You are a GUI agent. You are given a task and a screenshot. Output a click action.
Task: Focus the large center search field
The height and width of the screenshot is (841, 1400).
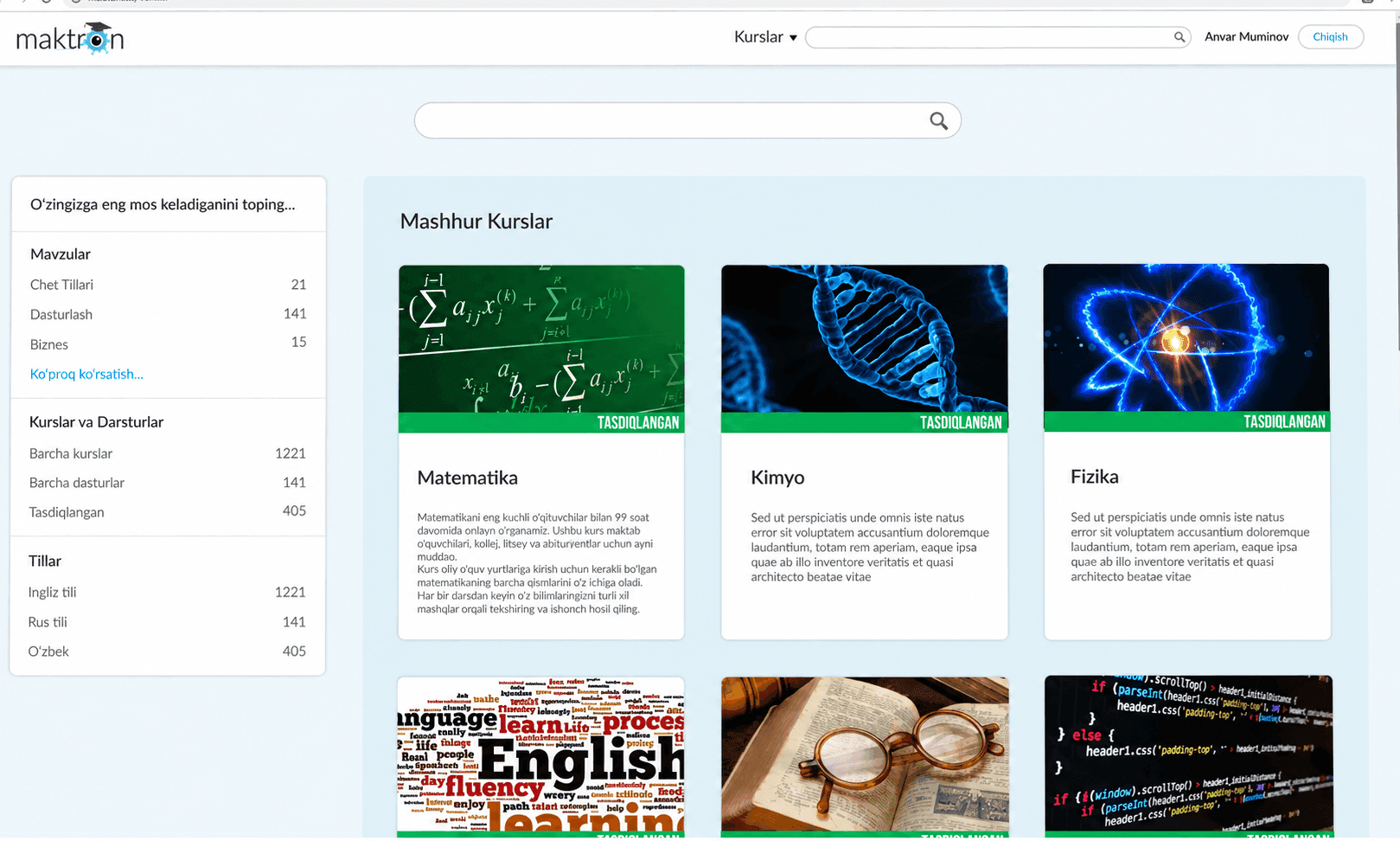[687, 121]
